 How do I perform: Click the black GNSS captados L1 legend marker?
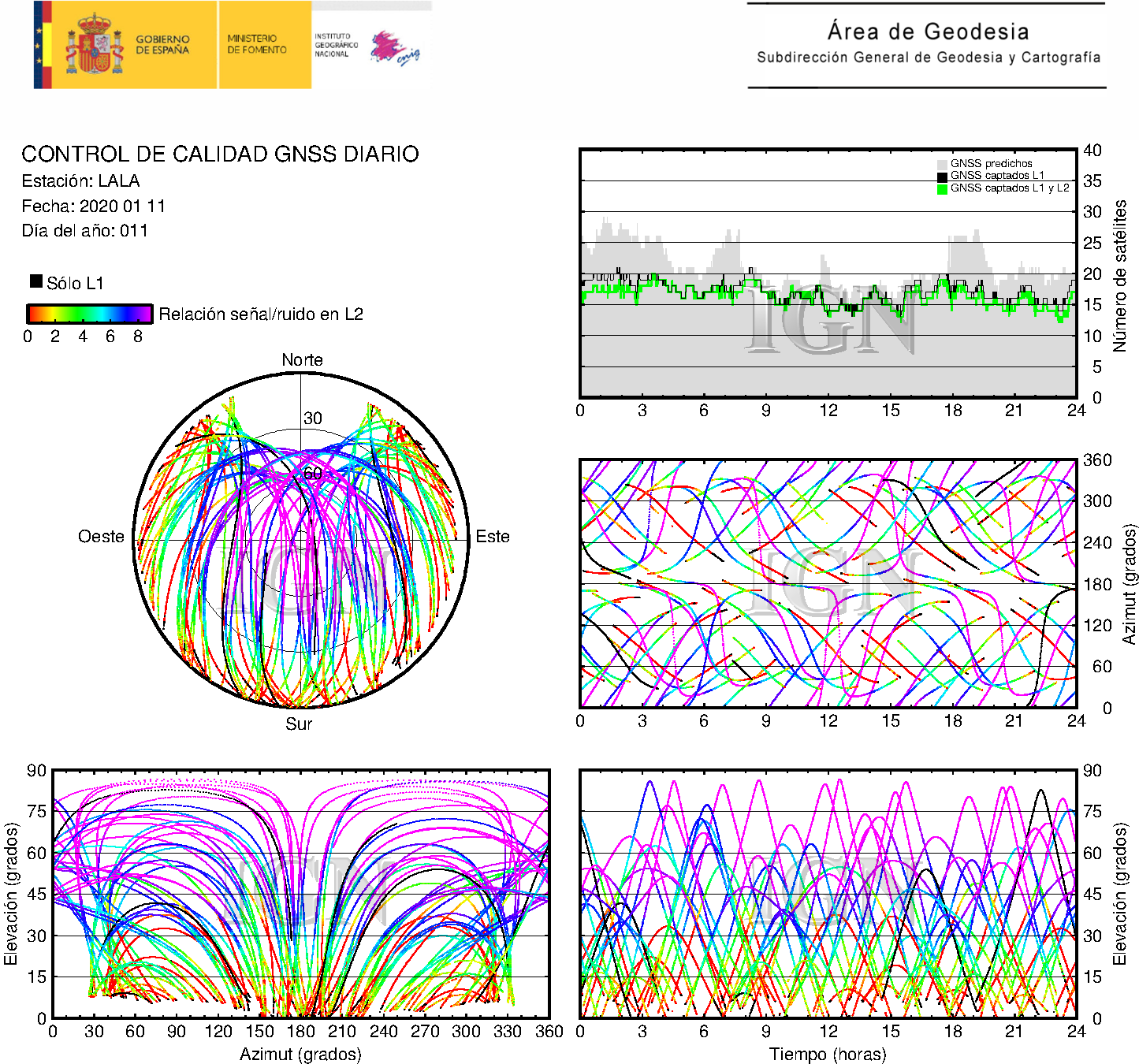[x=942, y=177]
